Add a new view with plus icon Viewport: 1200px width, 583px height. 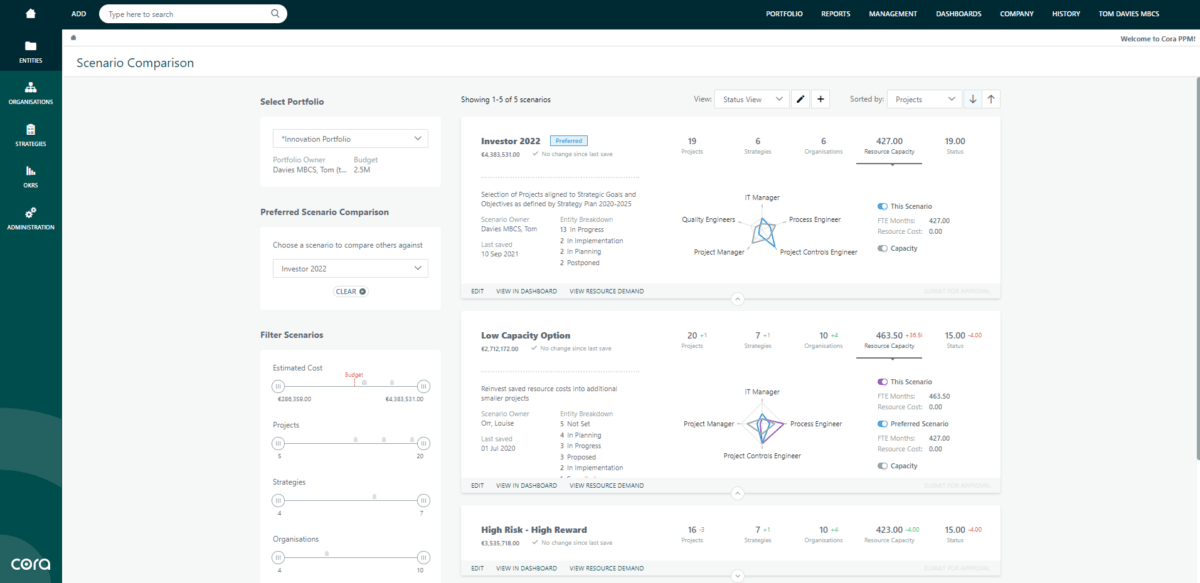tap(820, 99)
